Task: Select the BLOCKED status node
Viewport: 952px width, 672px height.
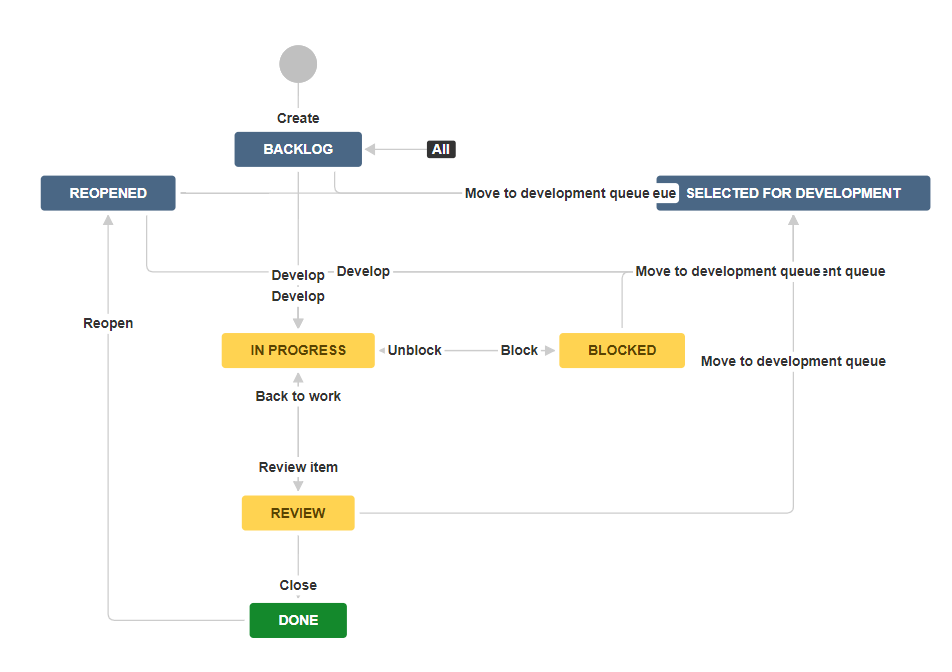Action: (x=622, y=350)
